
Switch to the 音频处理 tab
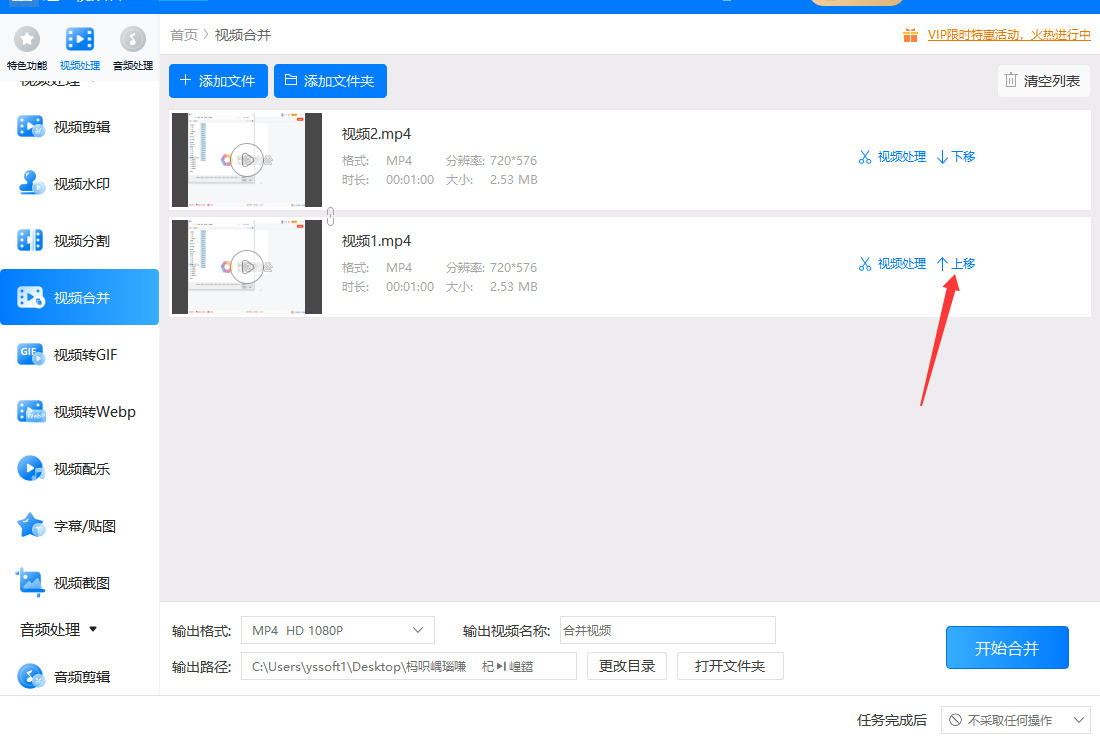coord(133,48)
